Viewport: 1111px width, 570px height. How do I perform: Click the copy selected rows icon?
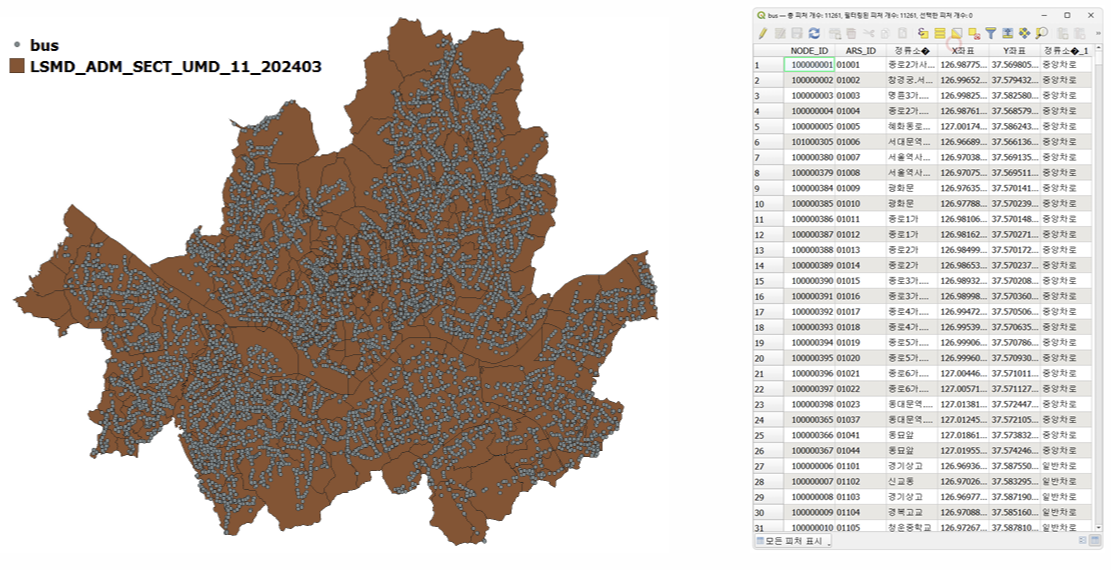tap(886, 33)
